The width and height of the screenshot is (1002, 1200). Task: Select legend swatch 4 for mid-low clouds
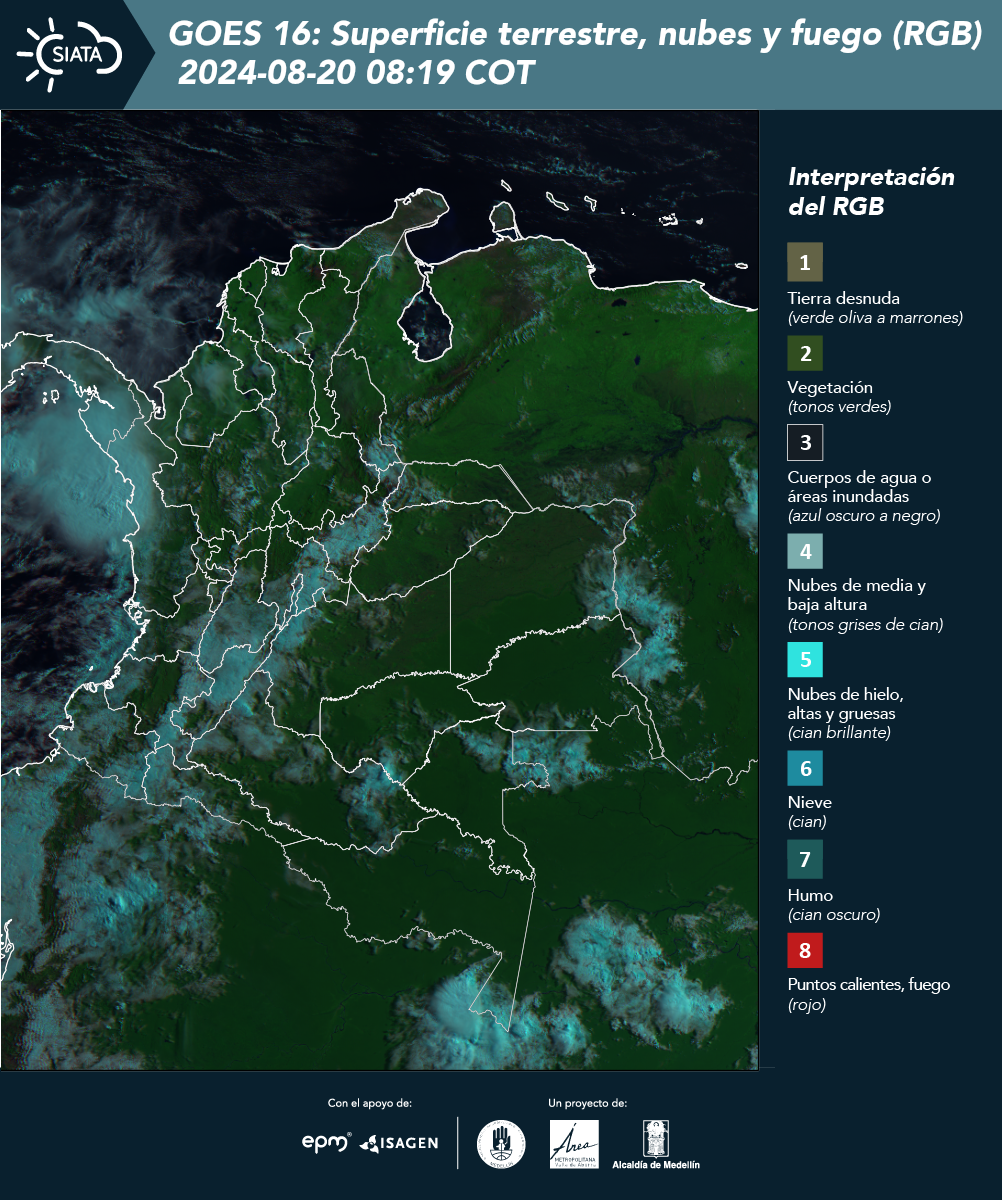[805, 550]
